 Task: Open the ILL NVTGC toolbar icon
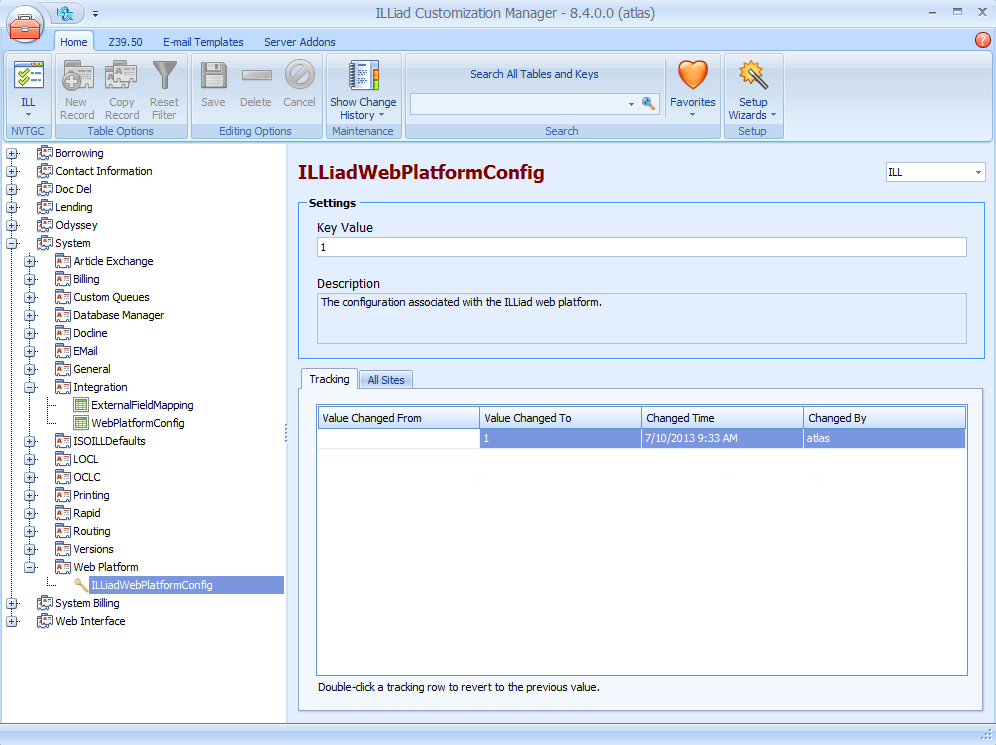coord(28,85)
